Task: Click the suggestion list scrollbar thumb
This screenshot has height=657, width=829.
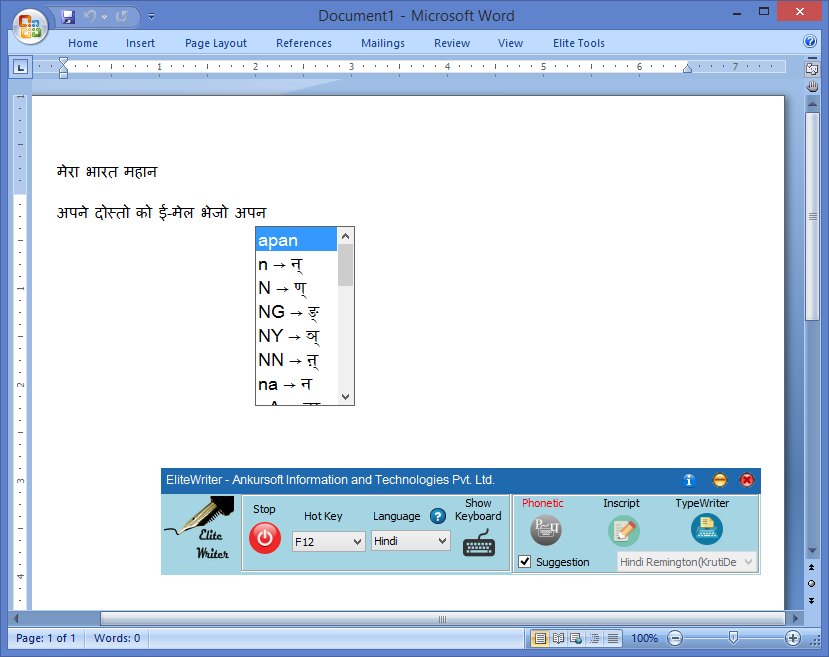Action: point(345,265)
